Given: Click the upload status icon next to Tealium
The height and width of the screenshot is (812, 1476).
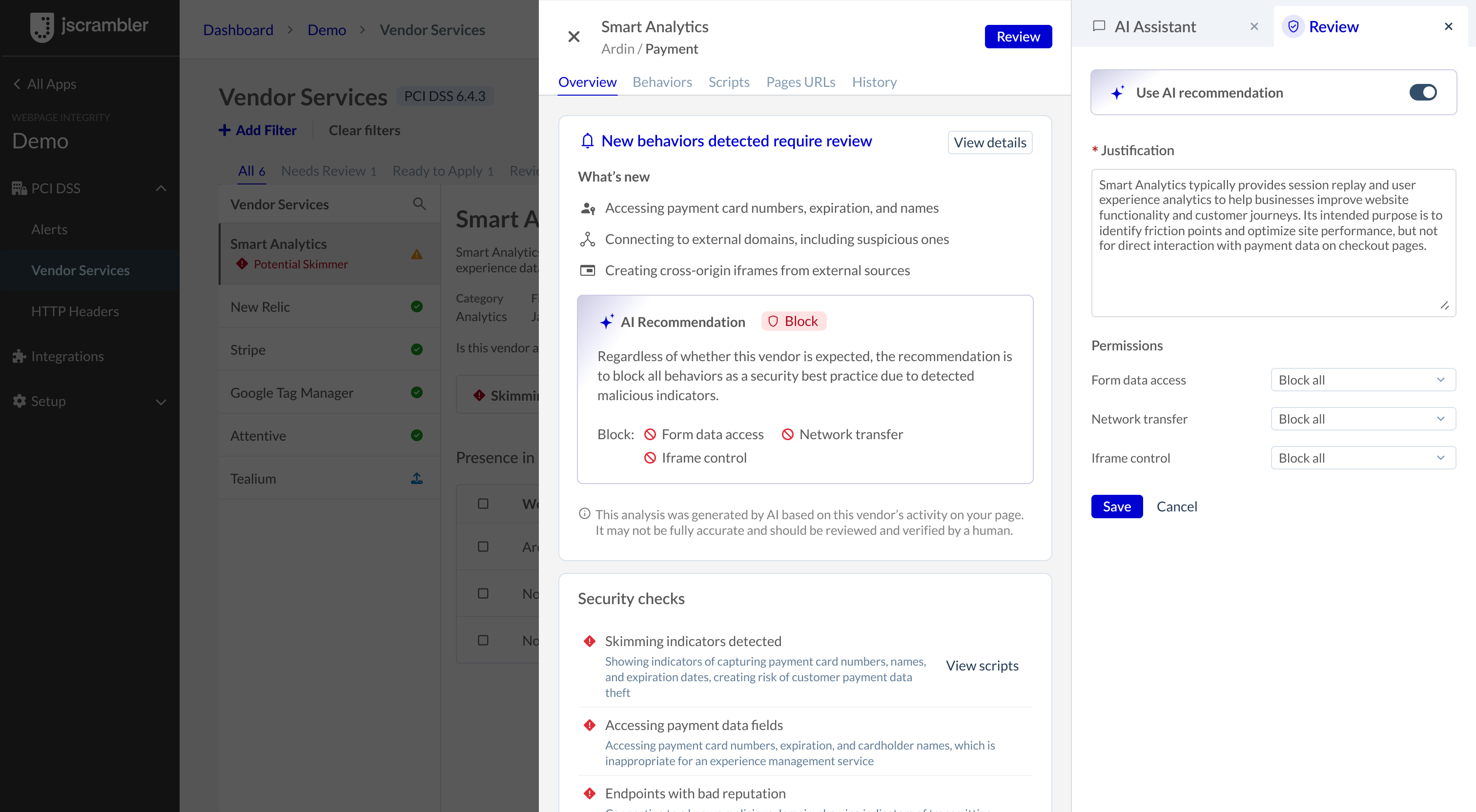Looking at the screenshot, I should point(416,478).
